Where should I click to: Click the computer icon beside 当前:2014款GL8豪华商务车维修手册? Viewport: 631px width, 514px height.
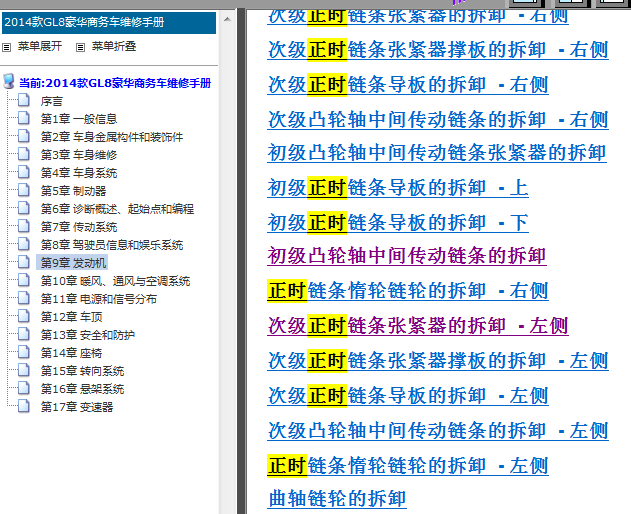(8, 81)
